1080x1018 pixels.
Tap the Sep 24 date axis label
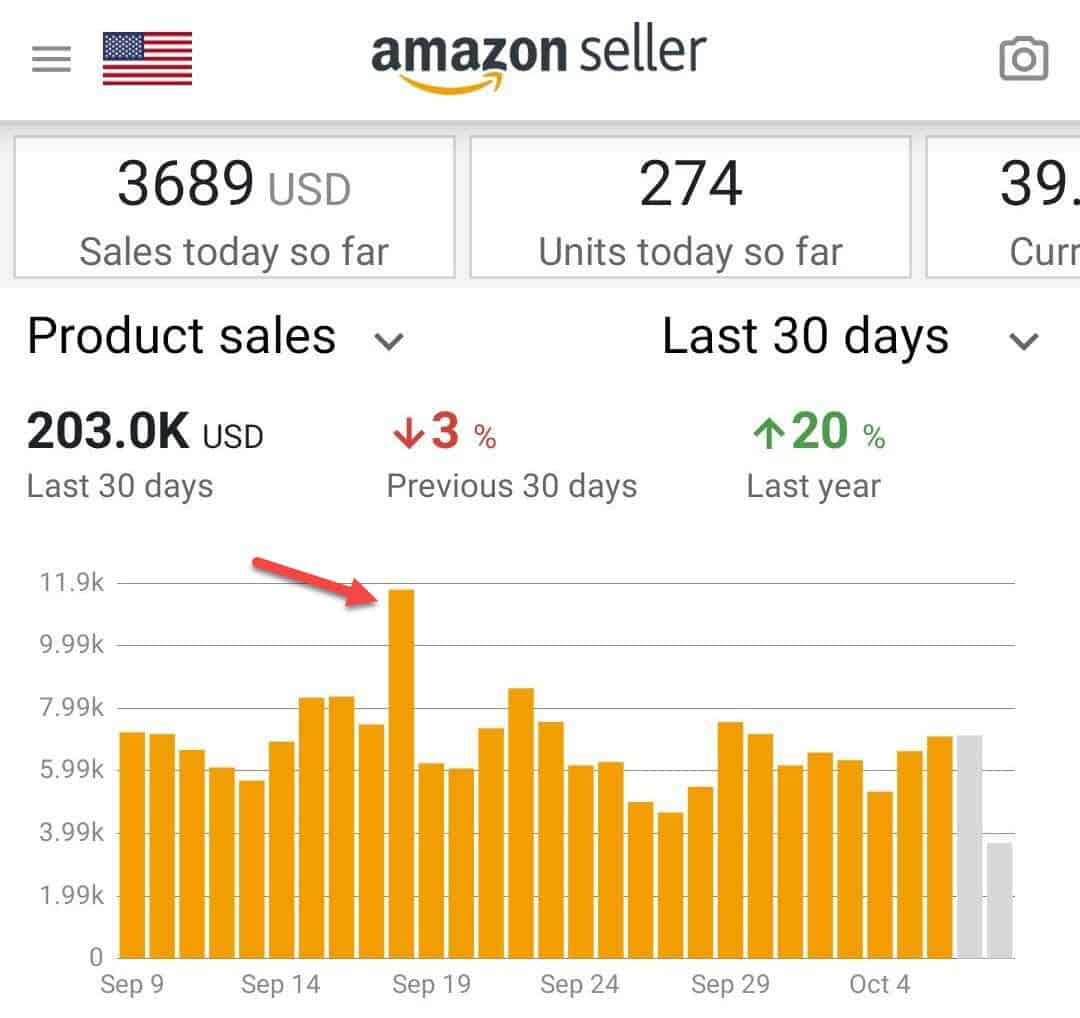[x=580, y=985]
